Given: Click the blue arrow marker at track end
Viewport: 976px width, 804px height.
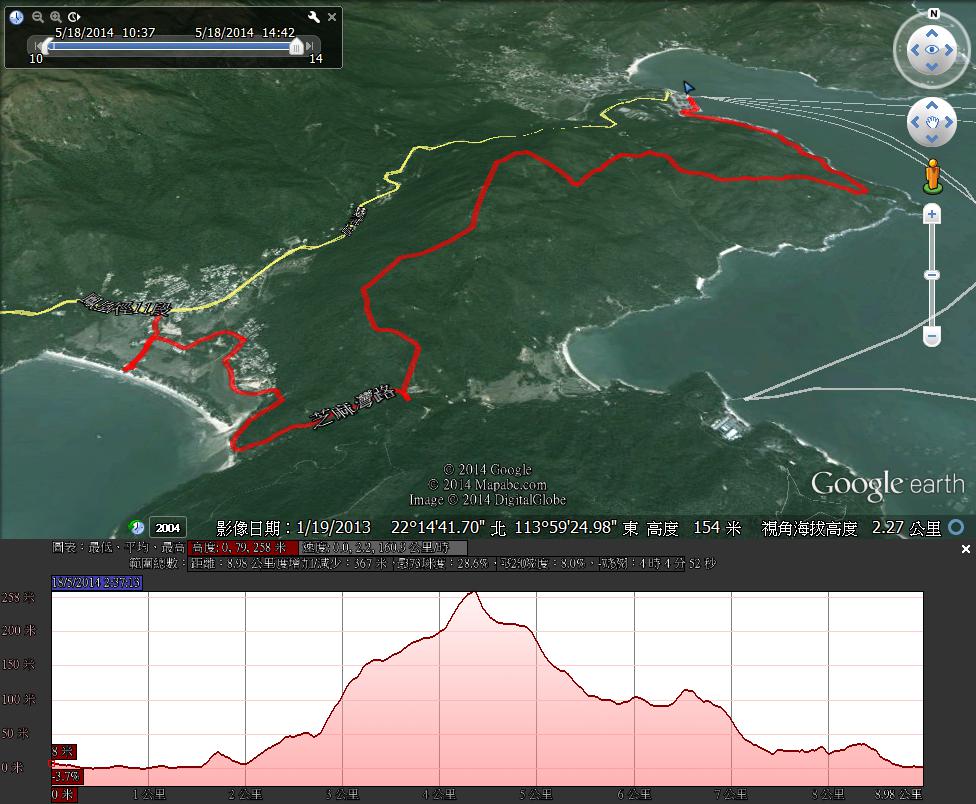Looking at the screenshot, I should click(688, 87).
